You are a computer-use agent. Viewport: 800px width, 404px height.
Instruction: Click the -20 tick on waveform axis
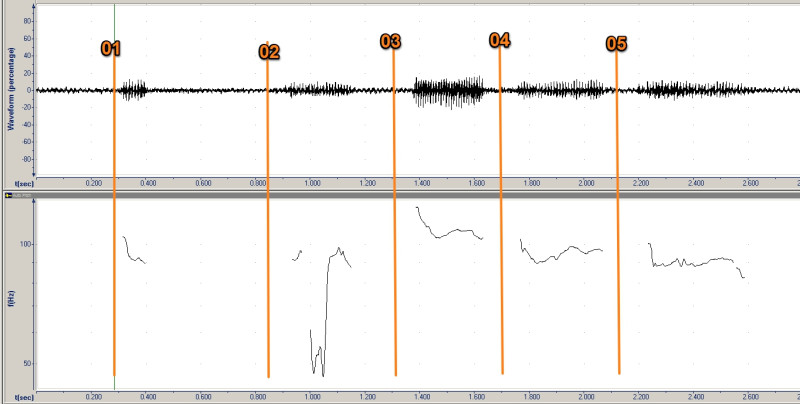[26, 108]
